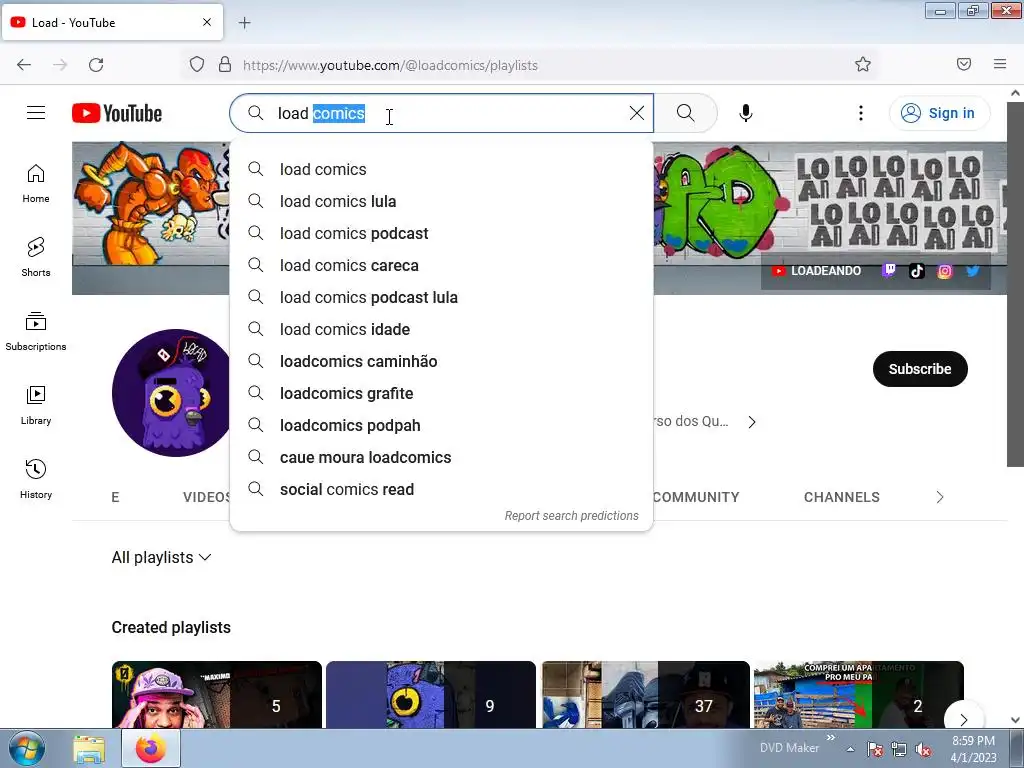Switch to the COMMUNITY tab

pos(696,497)
